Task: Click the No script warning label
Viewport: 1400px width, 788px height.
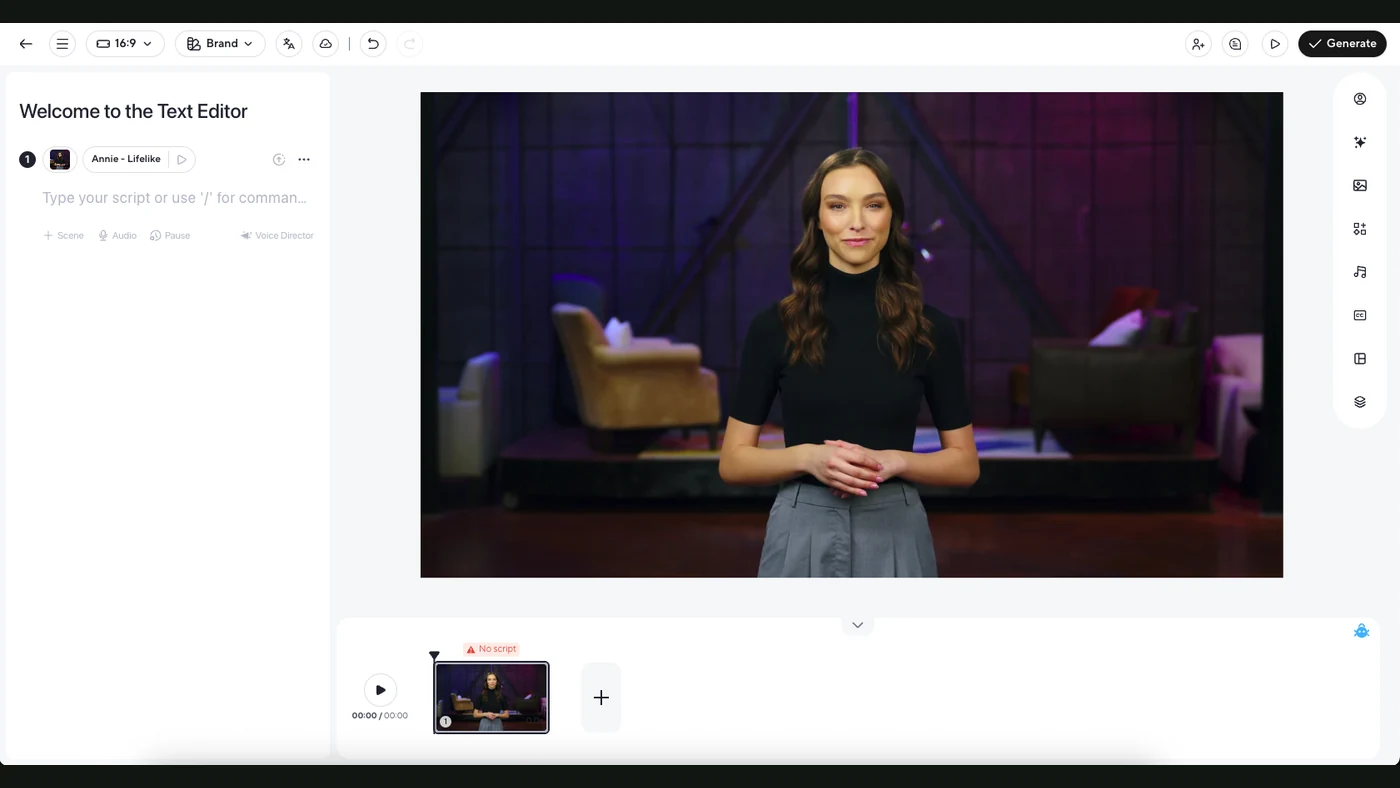Action: coord(491,649)
